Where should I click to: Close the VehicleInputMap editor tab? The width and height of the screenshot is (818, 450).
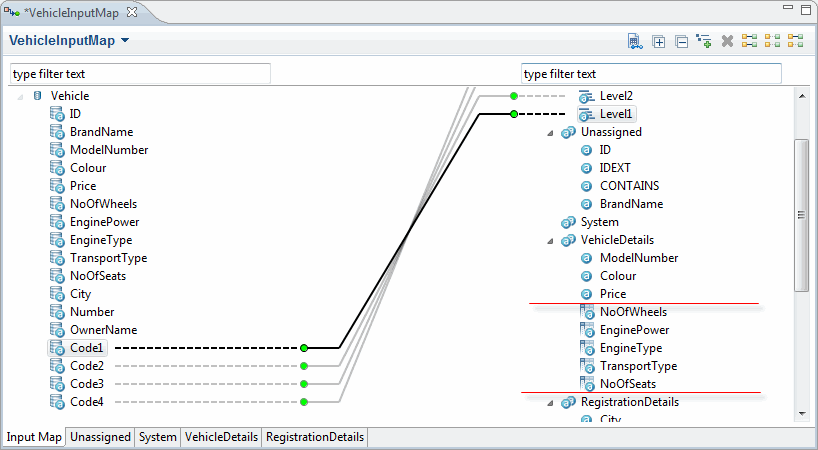click(133, 12)
